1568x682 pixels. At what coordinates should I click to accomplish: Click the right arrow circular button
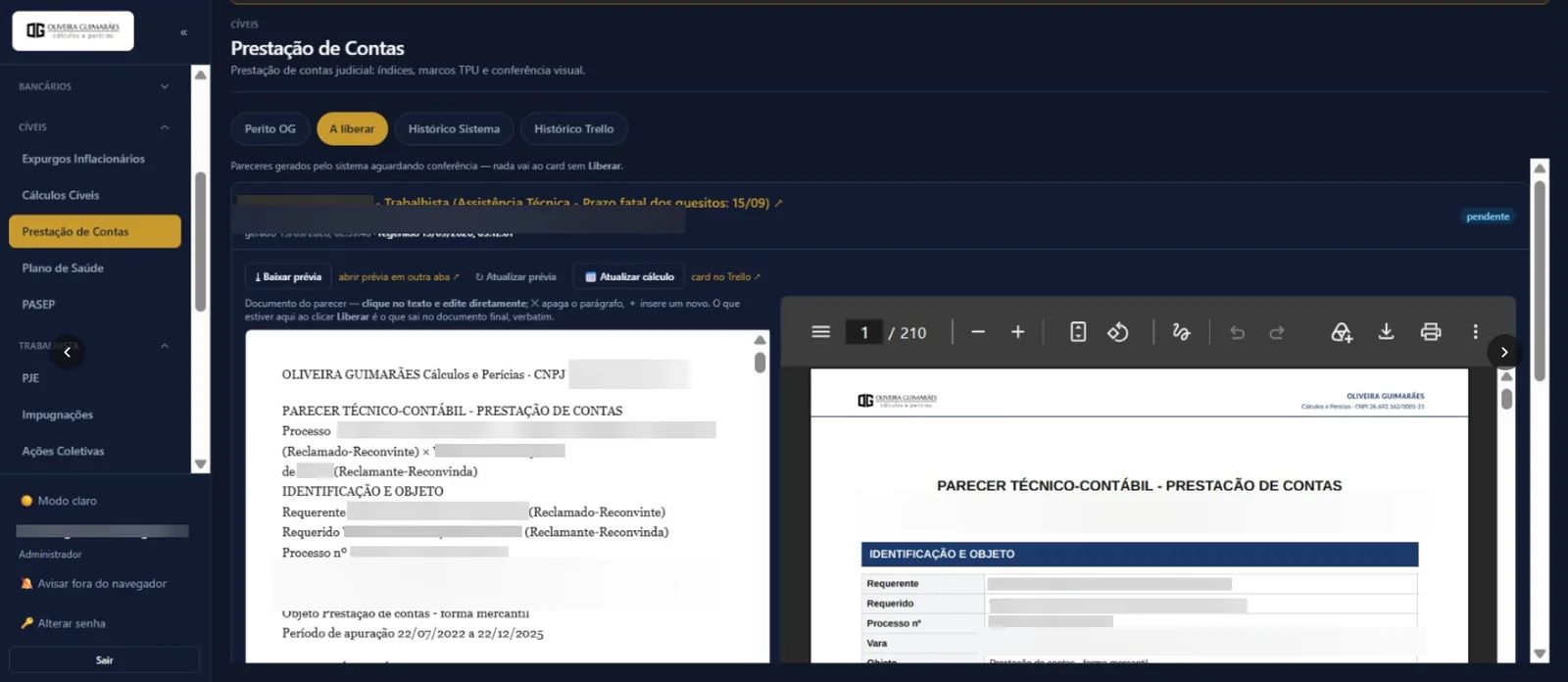click(x=1503, y=352)
